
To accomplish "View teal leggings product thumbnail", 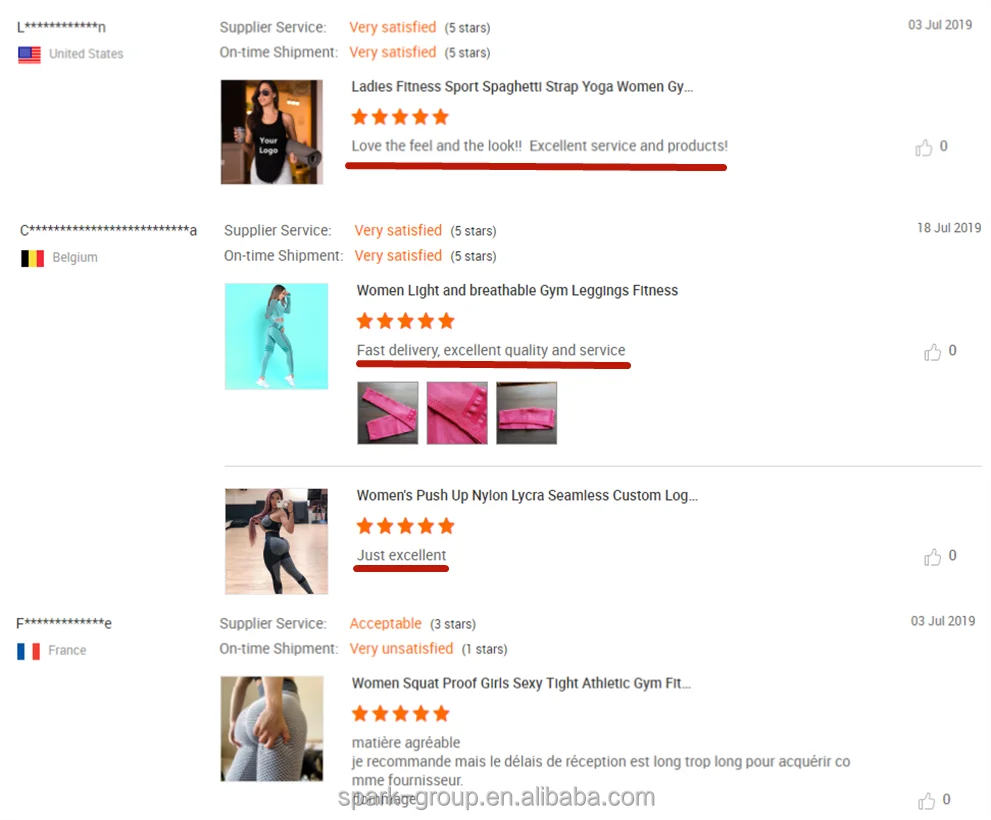I will coord(276,336).
